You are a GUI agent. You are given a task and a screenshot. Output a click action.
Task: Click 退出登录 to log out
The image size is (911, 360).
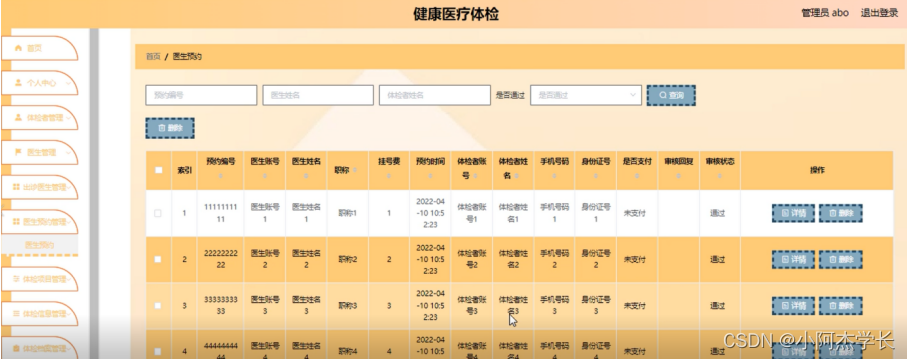tap(879, 13)
